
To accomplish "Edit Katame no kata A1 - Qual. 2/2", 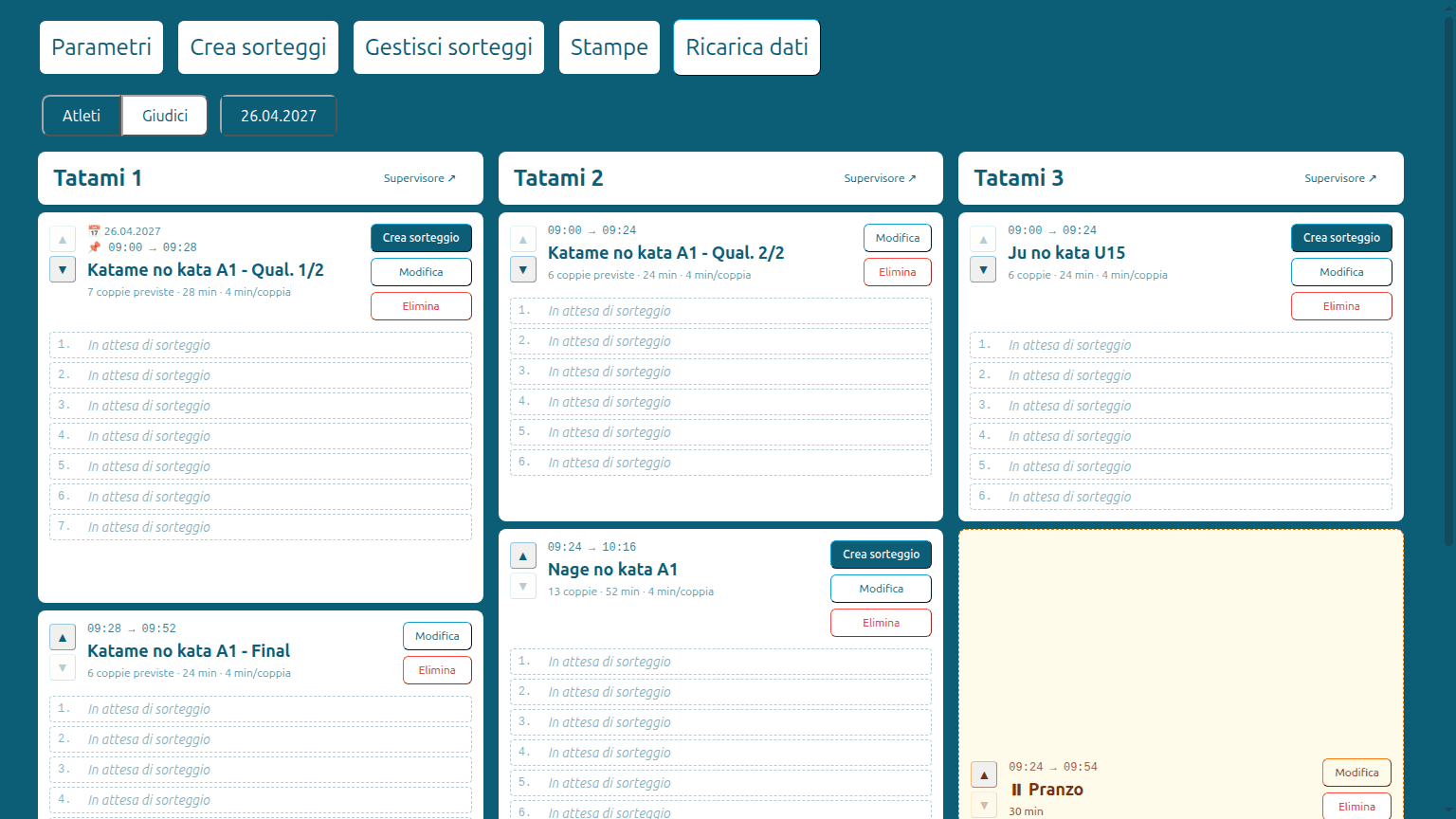I will [x=898, y=238].
